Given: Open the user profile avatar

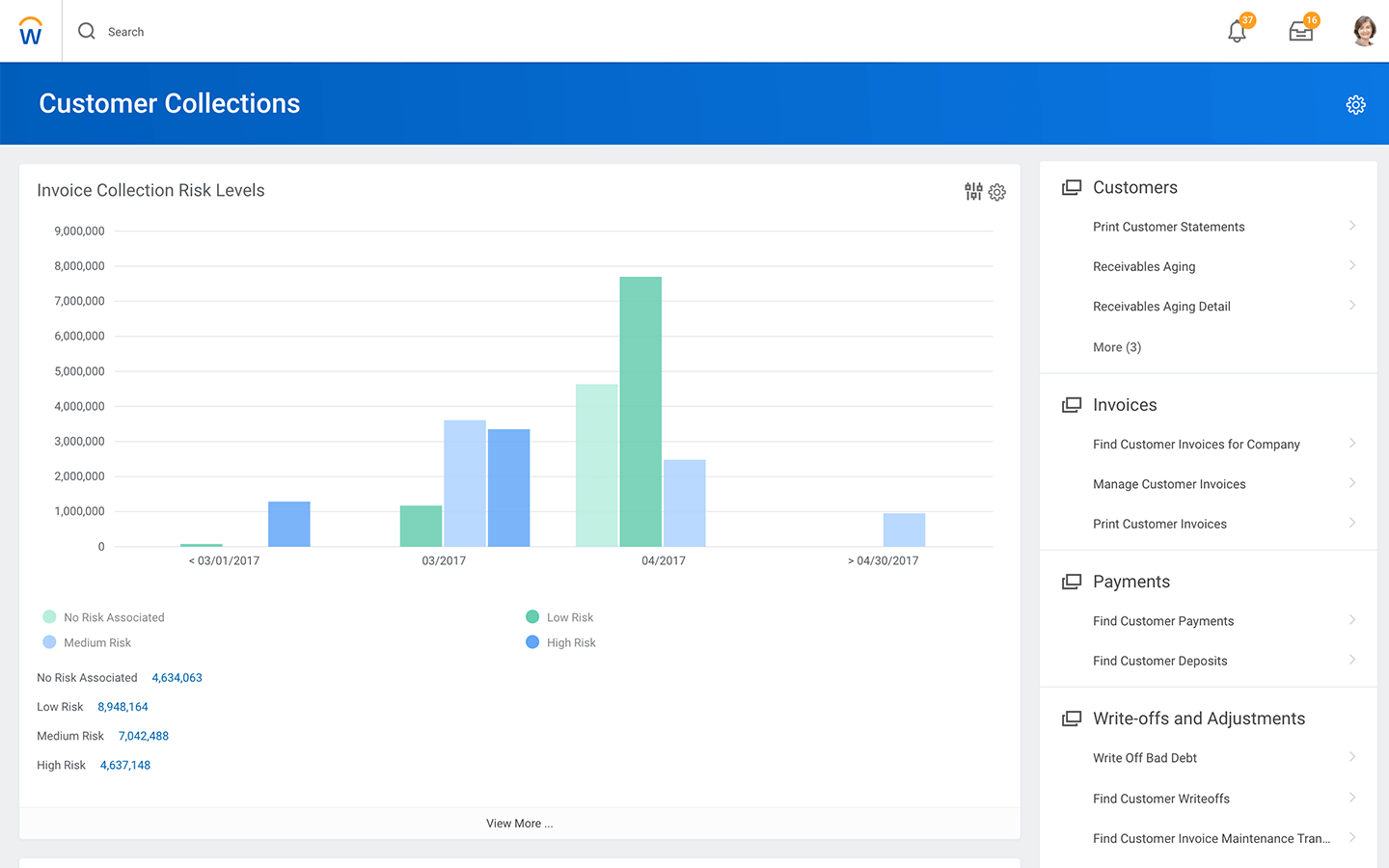Looking at the screenshot, I should click(1364, 32).
